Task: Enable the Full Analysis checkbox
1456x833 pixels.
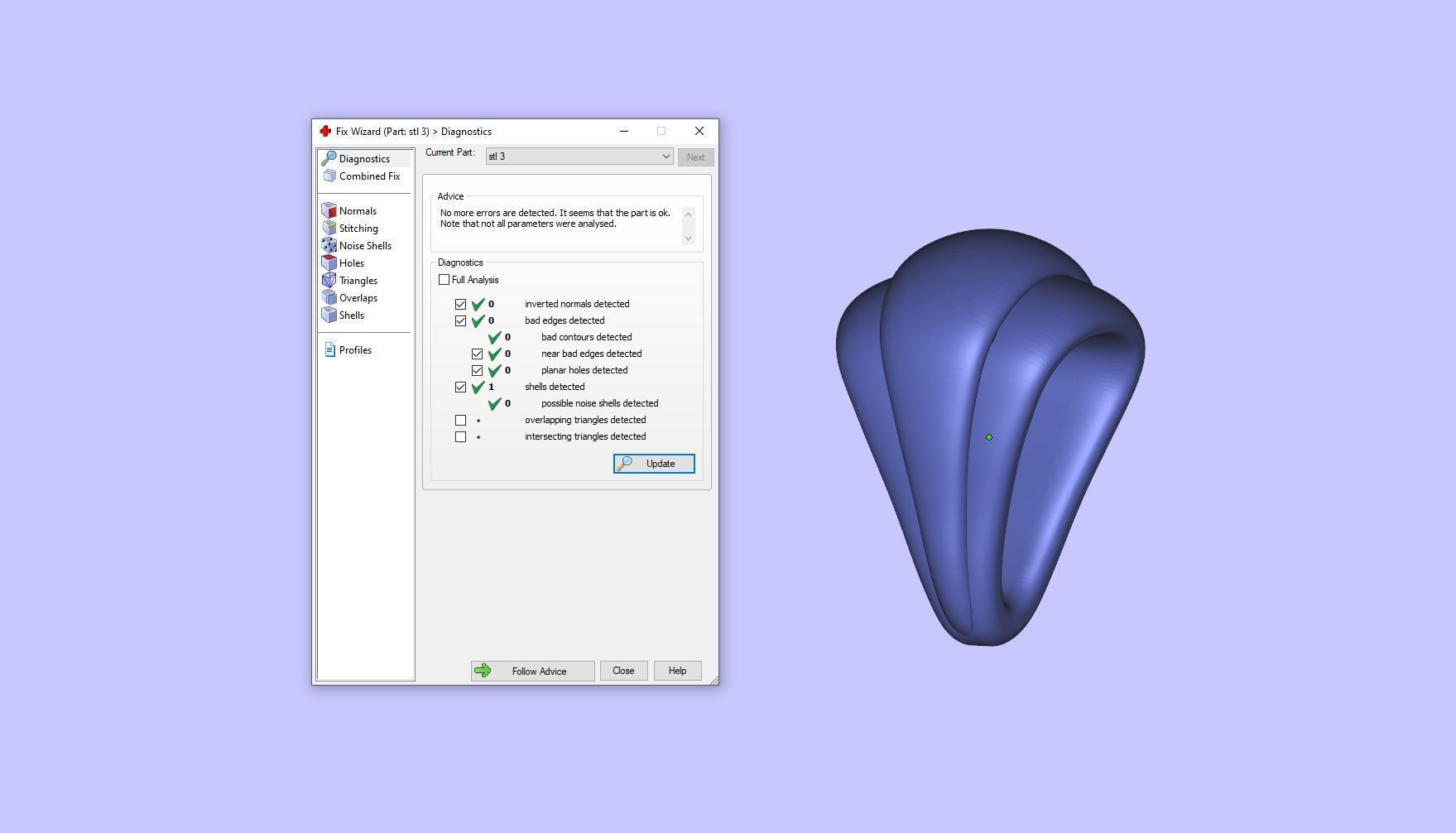Action: point(444,280)
